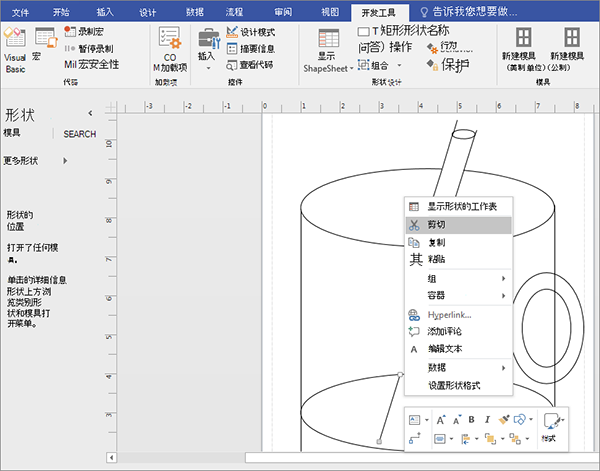
Task: Toggle Italic in the floating mini toolbar
Action: [x=487, y=420]
